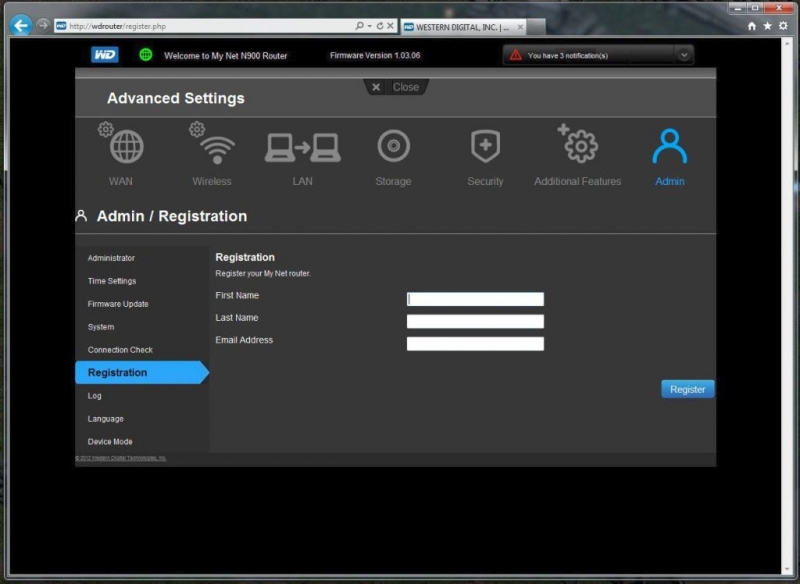800x584 pixels.
Task: Open a new browser tab
Action: click(x=536, y=28)
